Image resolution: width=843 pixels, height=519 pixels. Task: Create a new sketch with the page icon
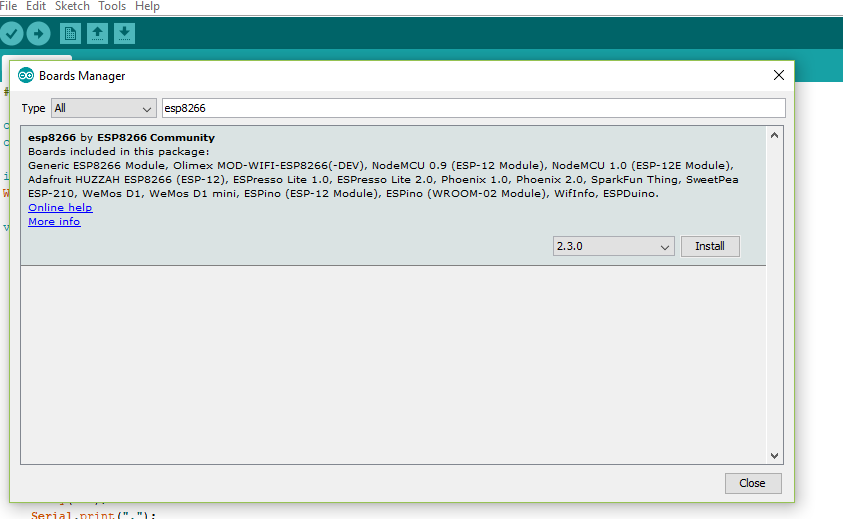(70, 34)
